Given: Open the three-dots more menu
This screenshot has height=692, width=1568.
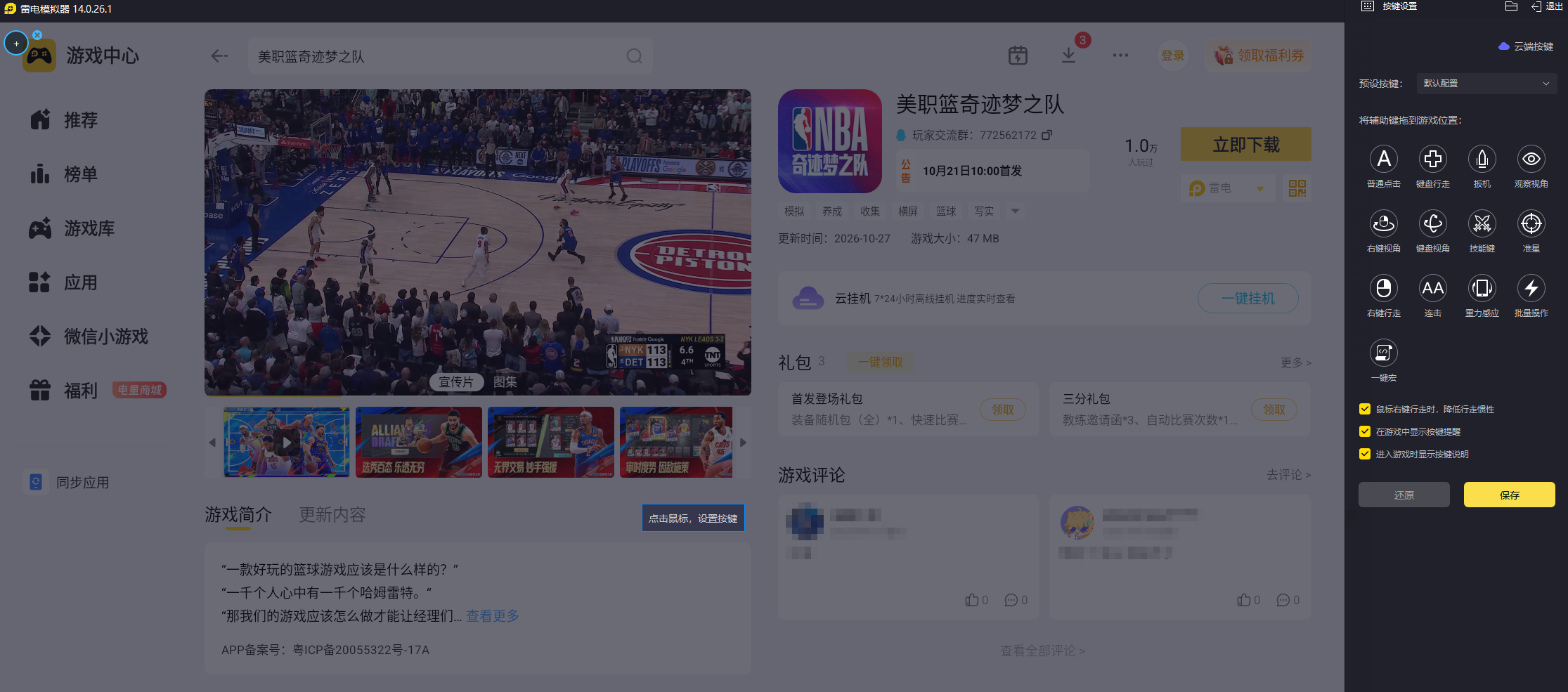Looking at the screenshot, I should (x=1120, y=56).
